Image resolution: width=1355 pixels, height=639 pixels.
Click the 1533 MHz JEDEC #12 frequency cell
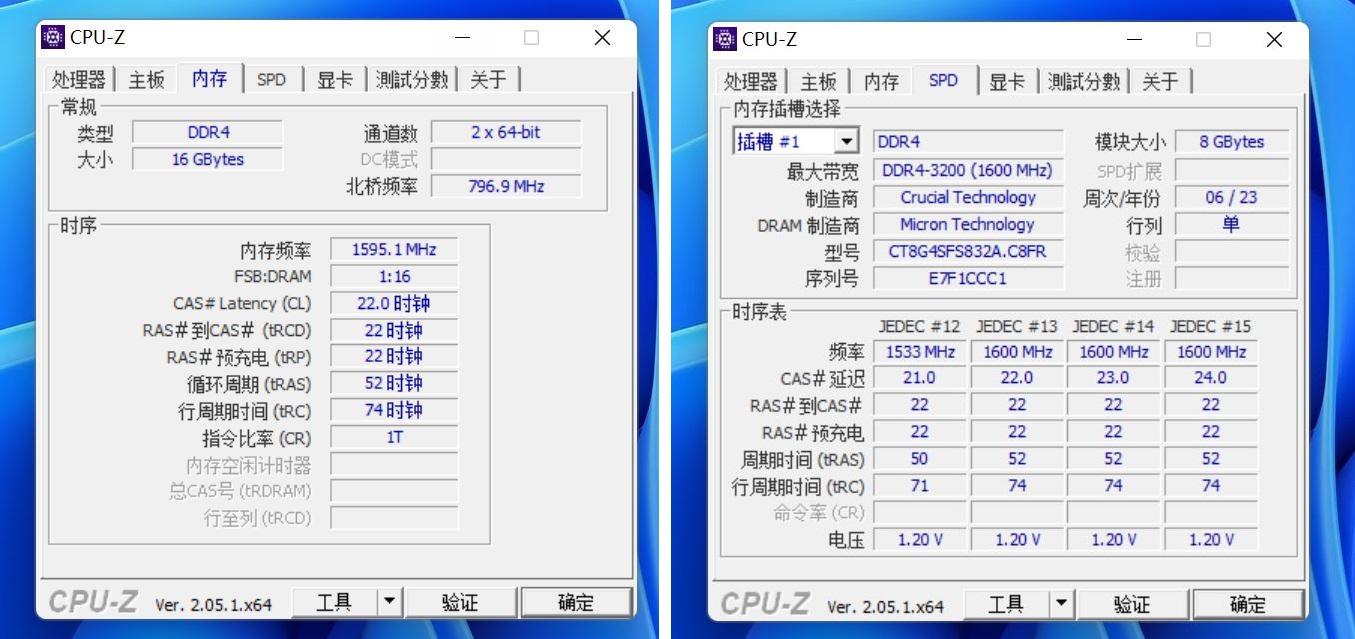(x=920, y=352)
